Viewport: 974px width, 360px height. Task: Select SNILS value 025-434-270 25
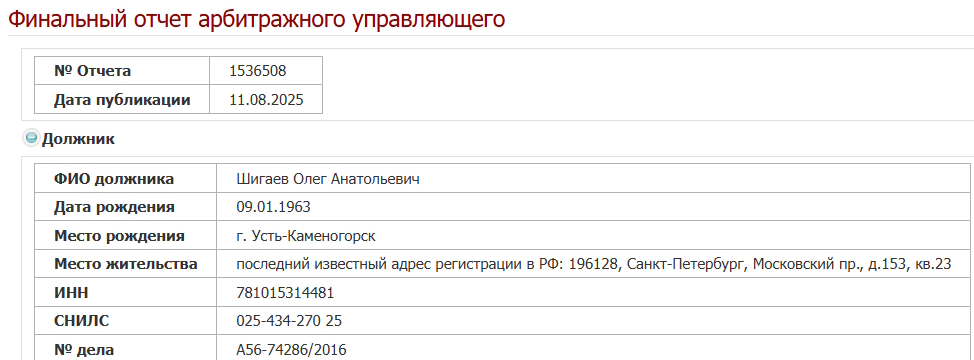[289, 321]
